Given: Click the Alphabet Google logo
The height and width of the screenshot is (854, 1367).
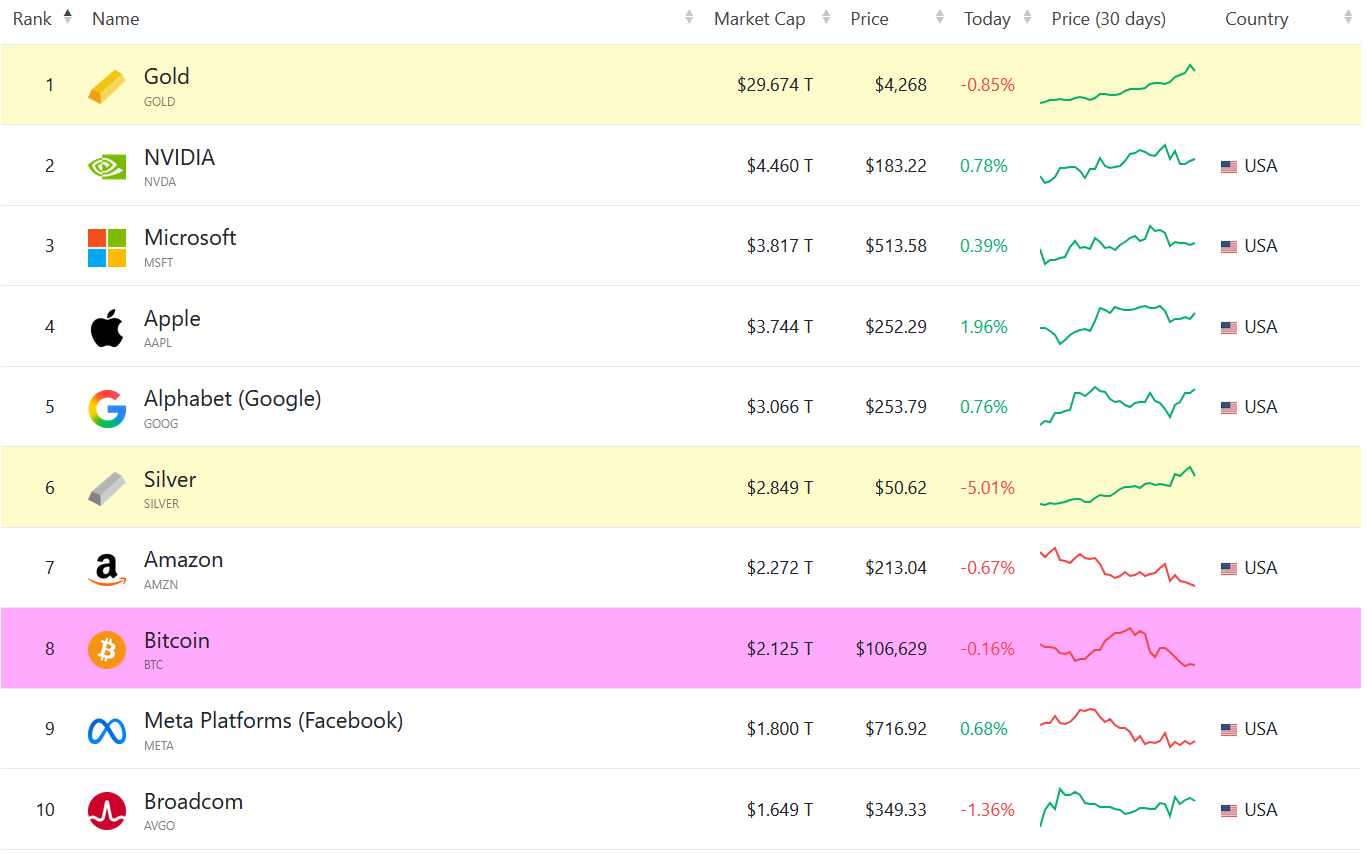Looking at the screenshot, I should coord(107,408).
